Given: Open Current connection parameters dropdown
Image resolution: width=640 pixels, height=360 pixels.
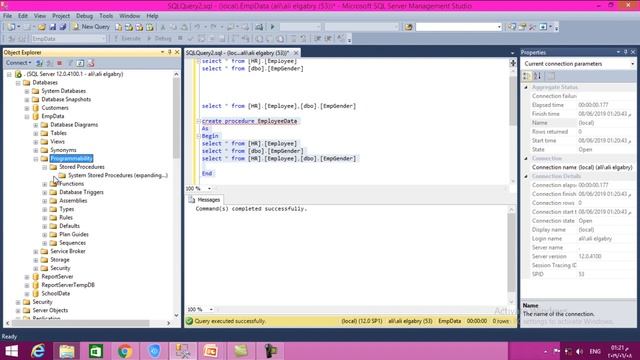Looking at the screenshot, I should click(x=632, y=64).
